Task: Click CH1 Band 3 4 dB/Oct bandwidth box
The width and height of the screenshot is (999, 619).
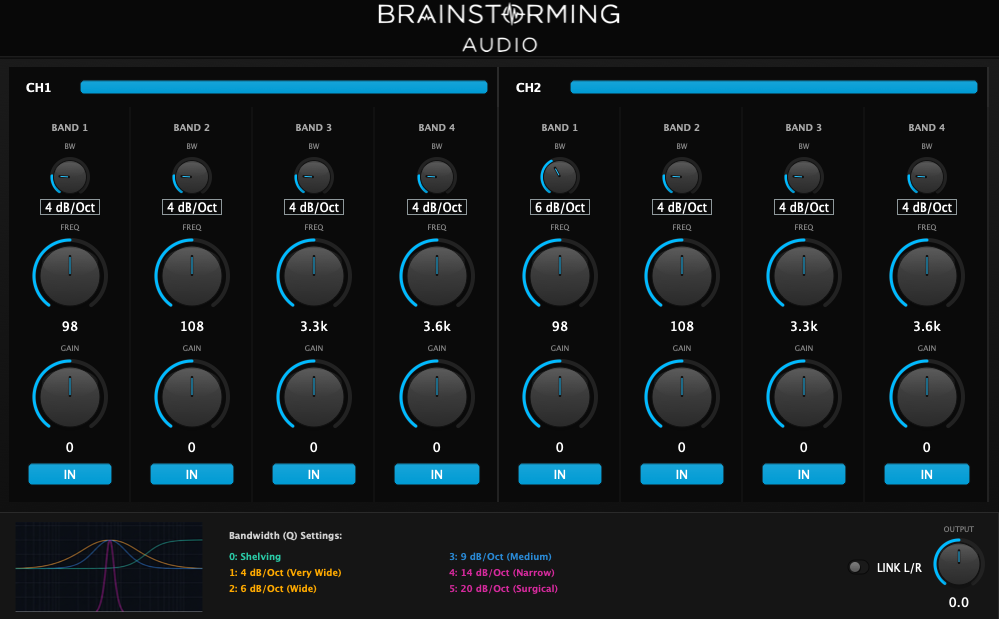Action: click(313, 207)
